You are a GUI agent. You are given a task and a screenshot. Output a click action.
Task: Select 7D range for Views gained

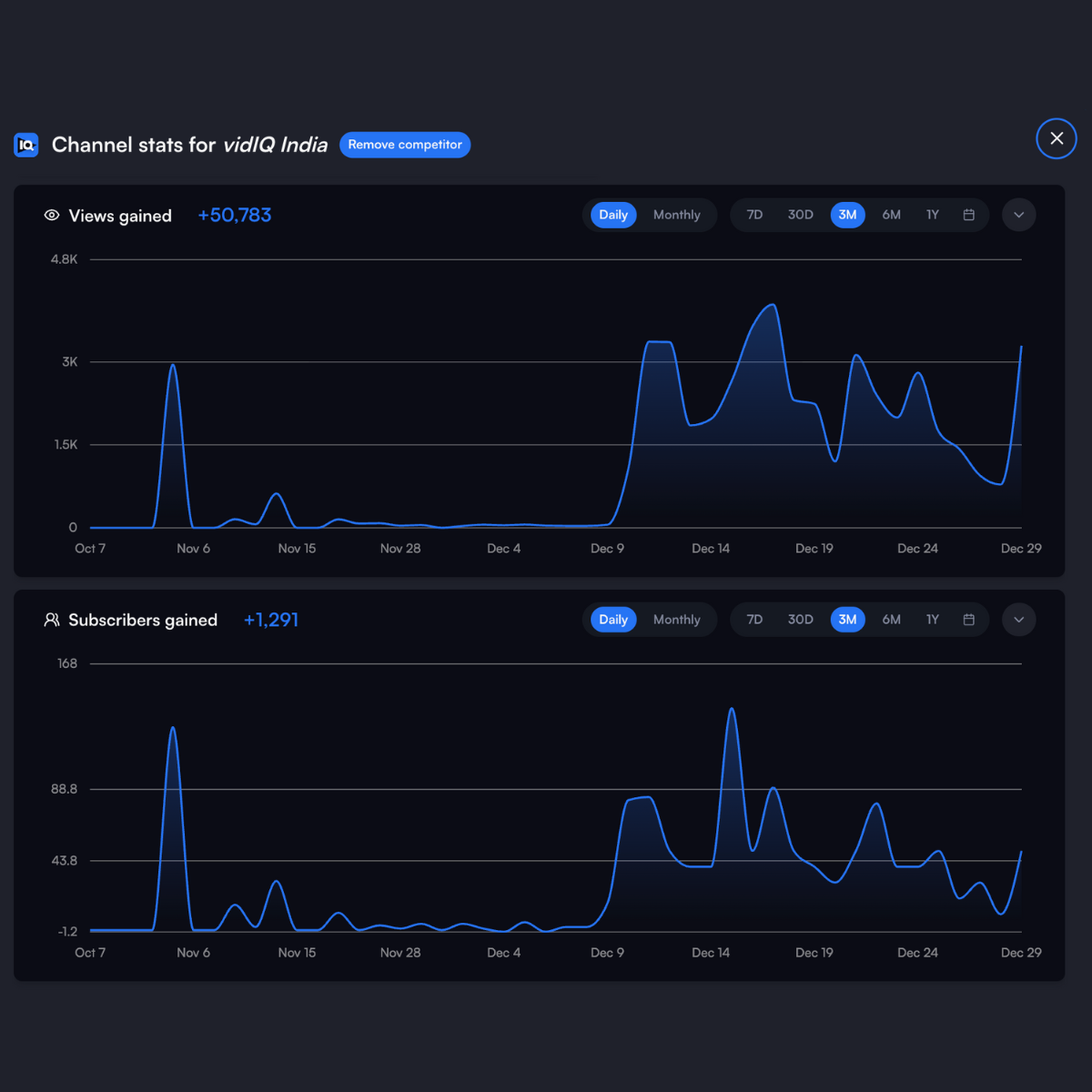754,215
